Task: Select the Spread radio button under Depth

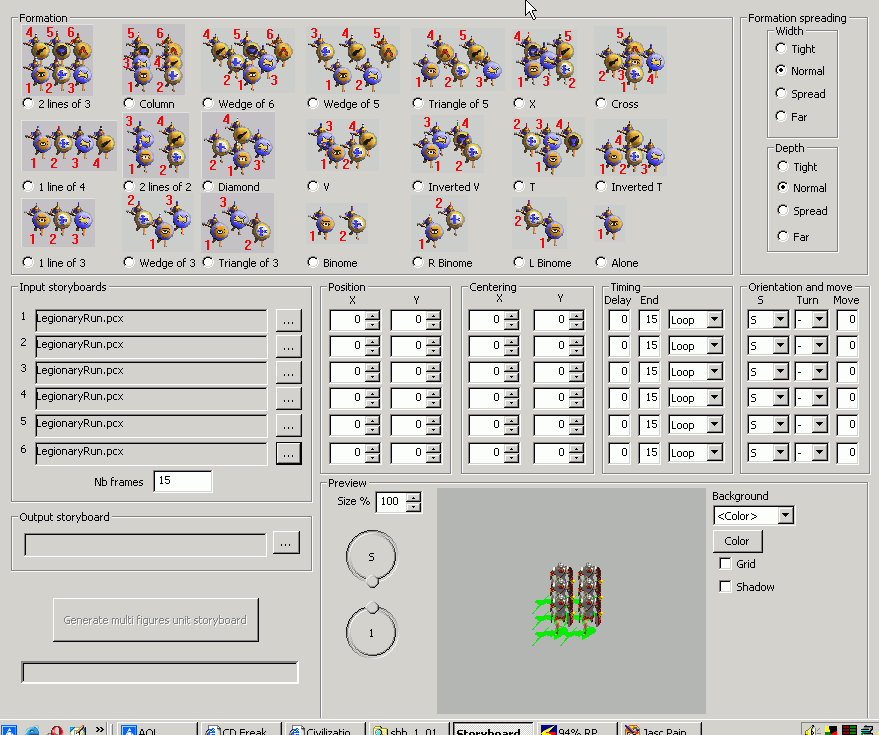Action: click(783, 210)
